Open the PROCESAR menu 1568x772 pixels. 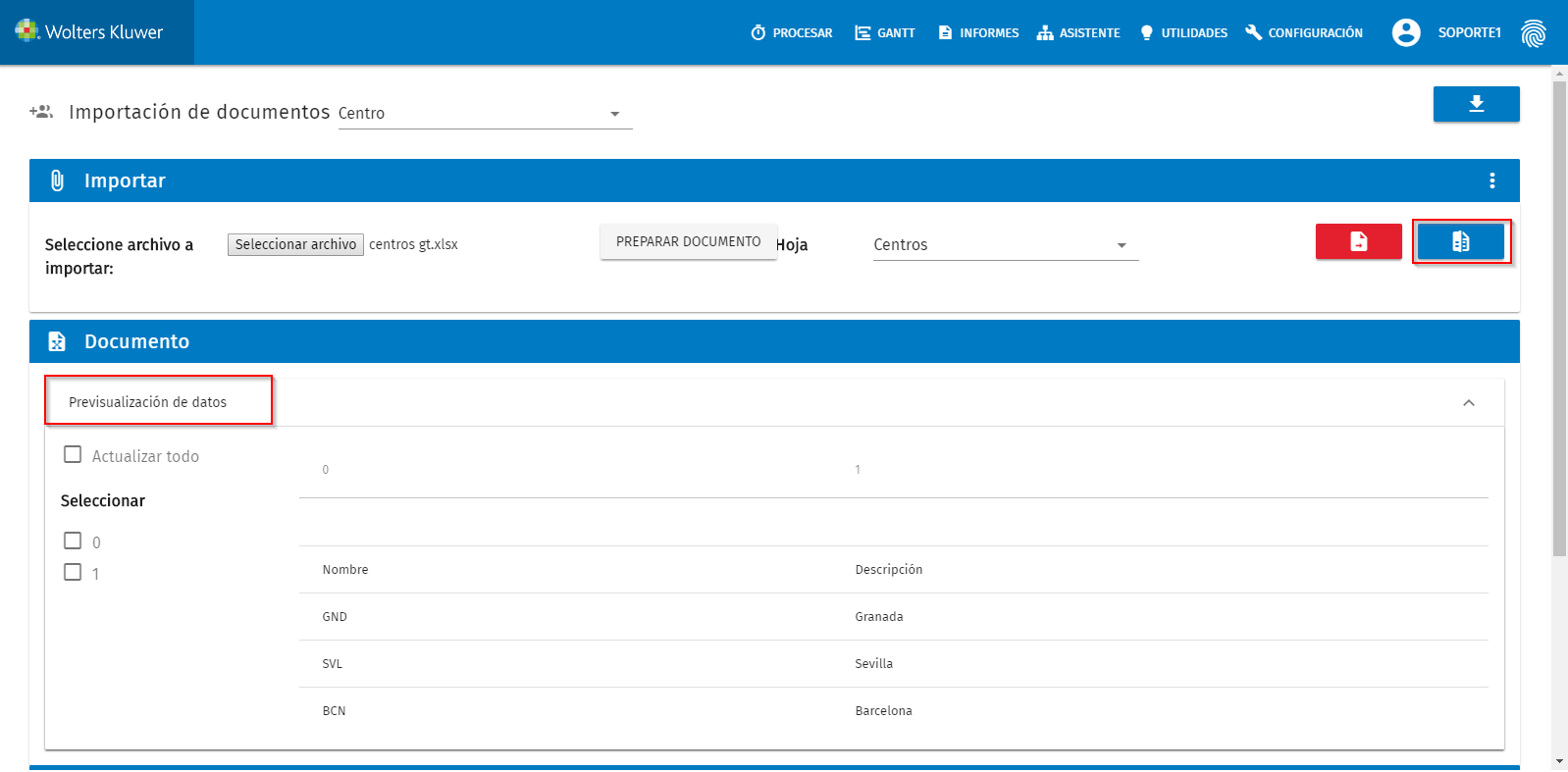coord(792,32)
